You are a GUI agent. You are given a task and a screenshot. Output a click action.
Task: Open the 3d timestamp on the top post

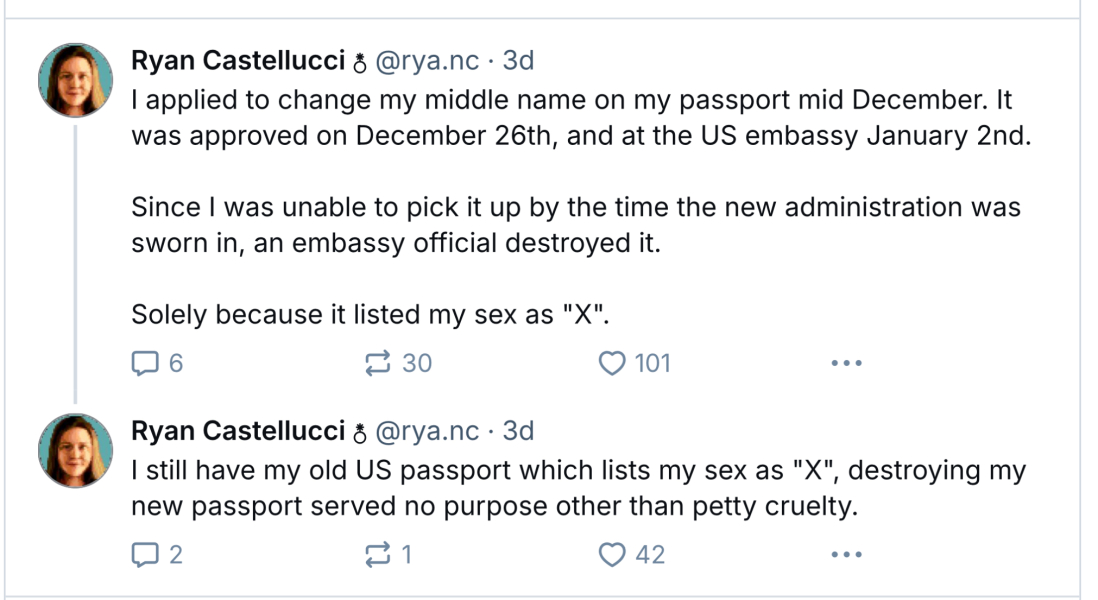(x=518, y=61)
